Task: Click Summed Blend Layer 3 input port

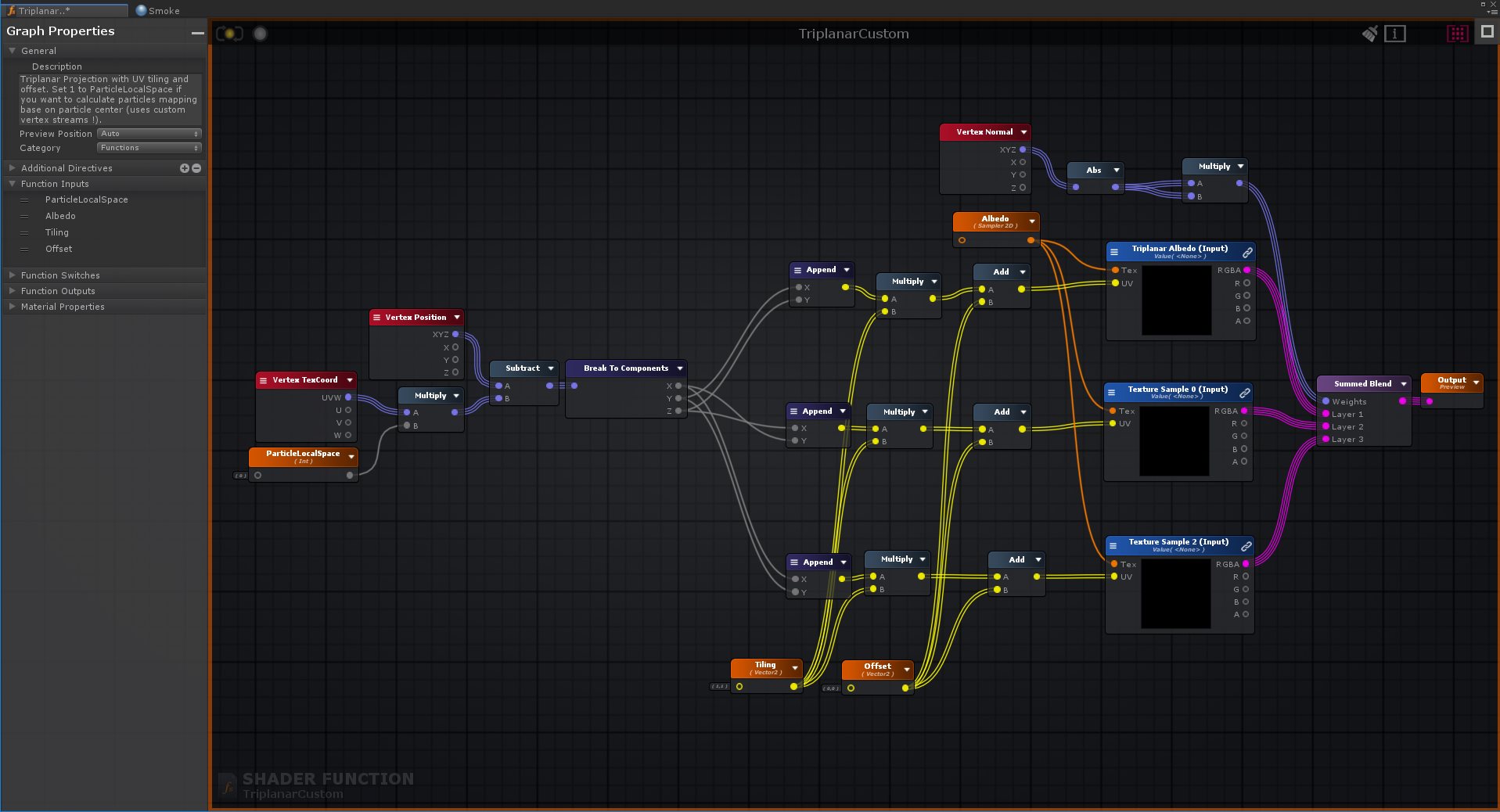Action: [x=1326, y=440]
